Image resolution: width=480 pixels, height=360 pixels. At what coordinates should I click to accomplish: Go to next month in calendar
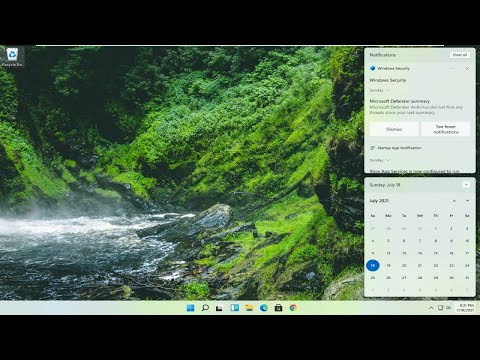[467, 201]
